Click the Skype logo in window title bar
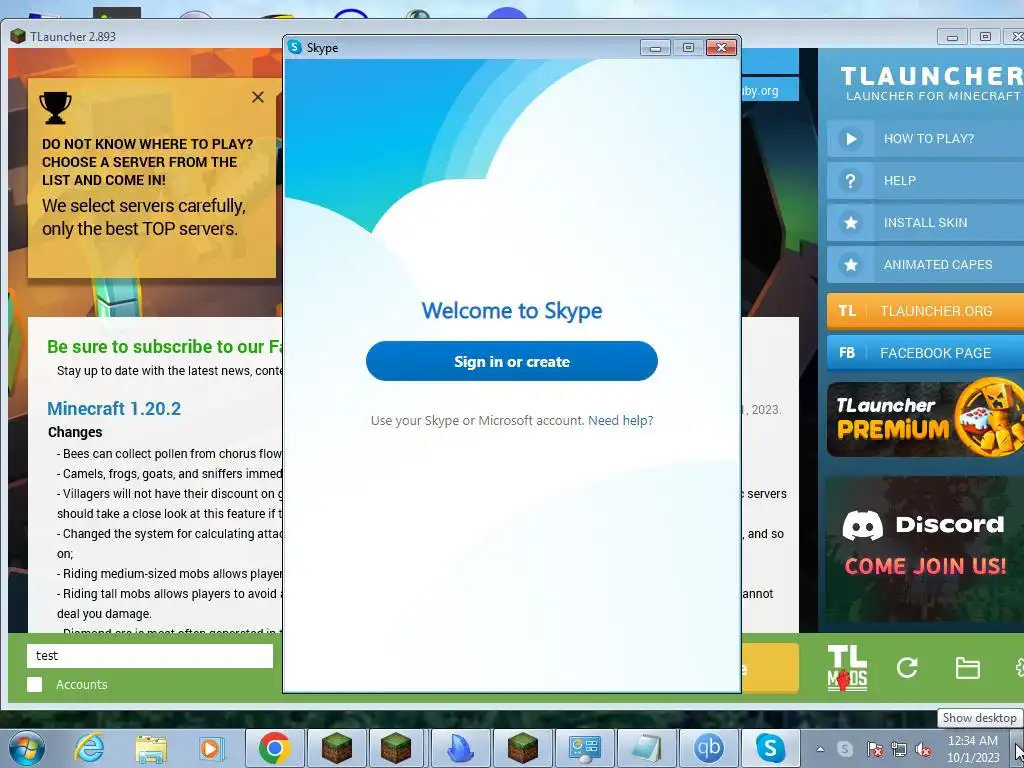The height and width of the screenshot is (768, 1024). pyautogui.click(x=295, y=47)
